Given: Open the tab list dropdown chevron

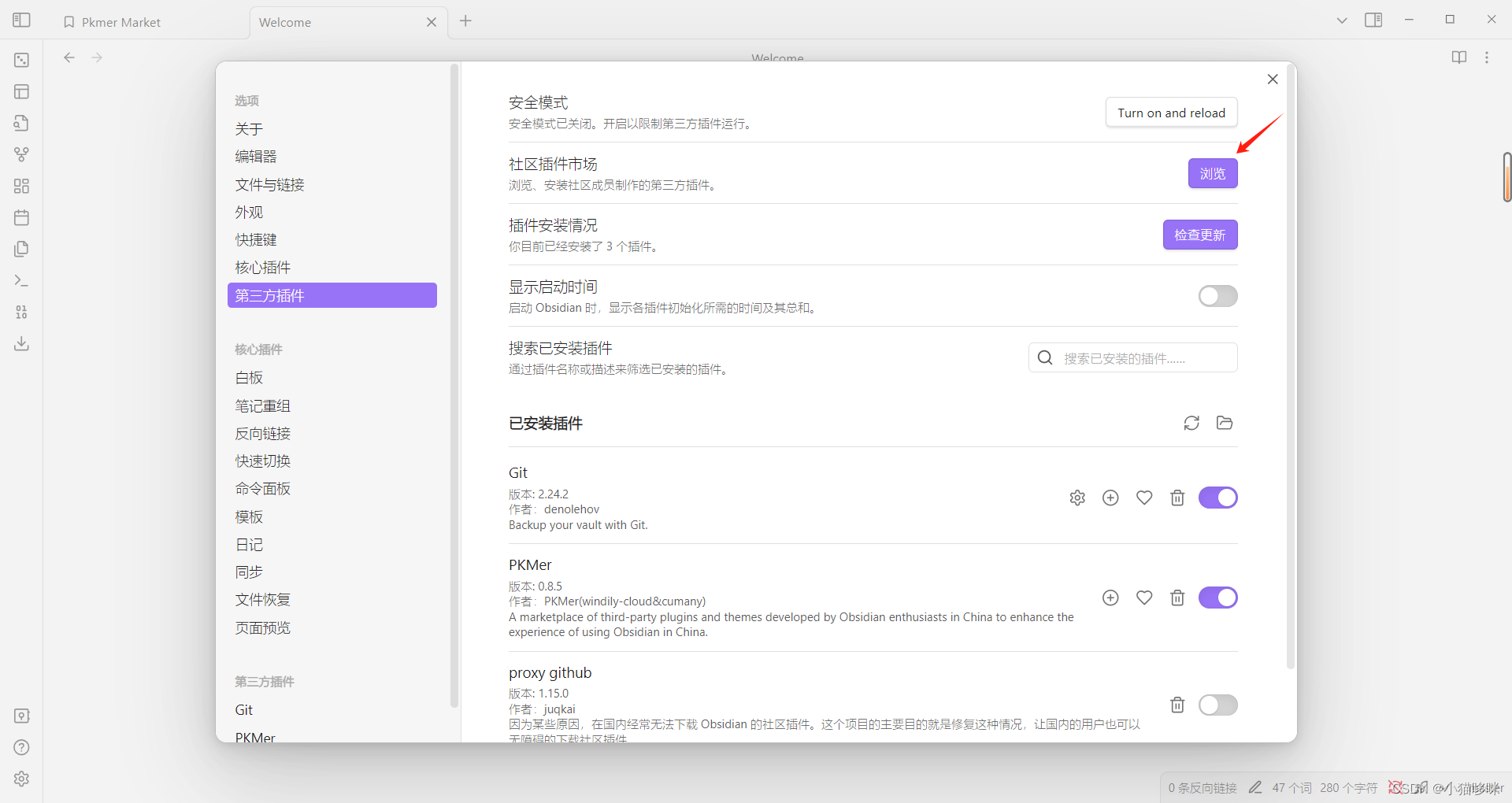Looking at the screenshot, I should pyautogui.click(x=1342, y=20).
